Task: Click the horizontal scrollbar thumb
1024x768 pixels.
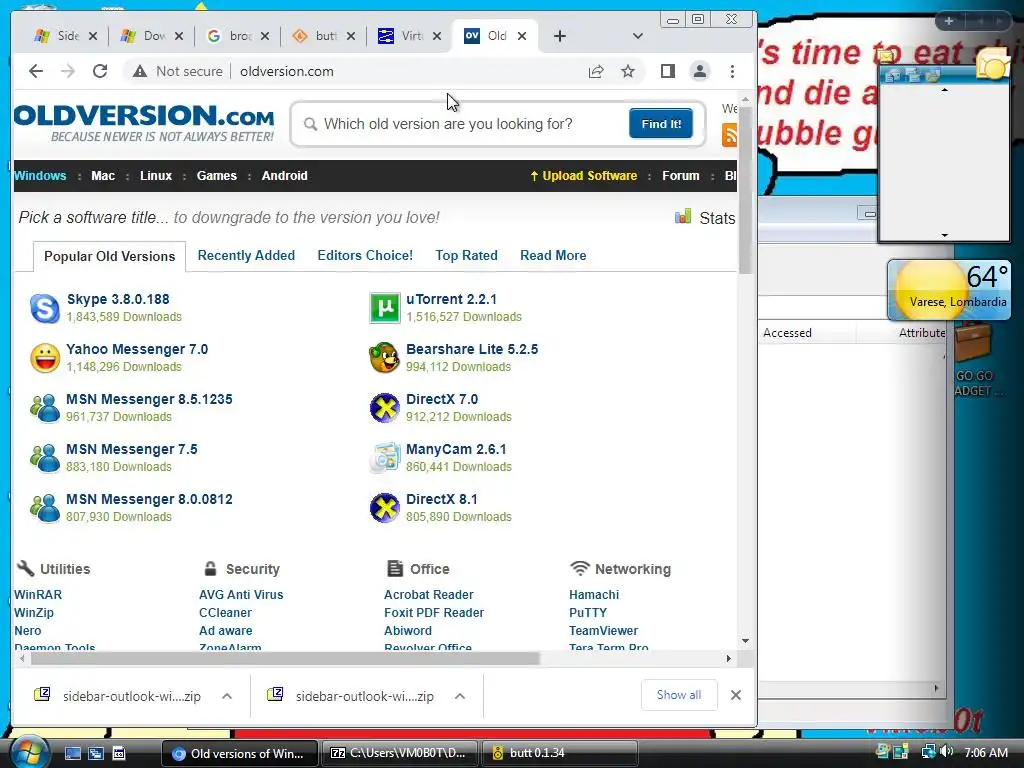Action: (285, 658)
